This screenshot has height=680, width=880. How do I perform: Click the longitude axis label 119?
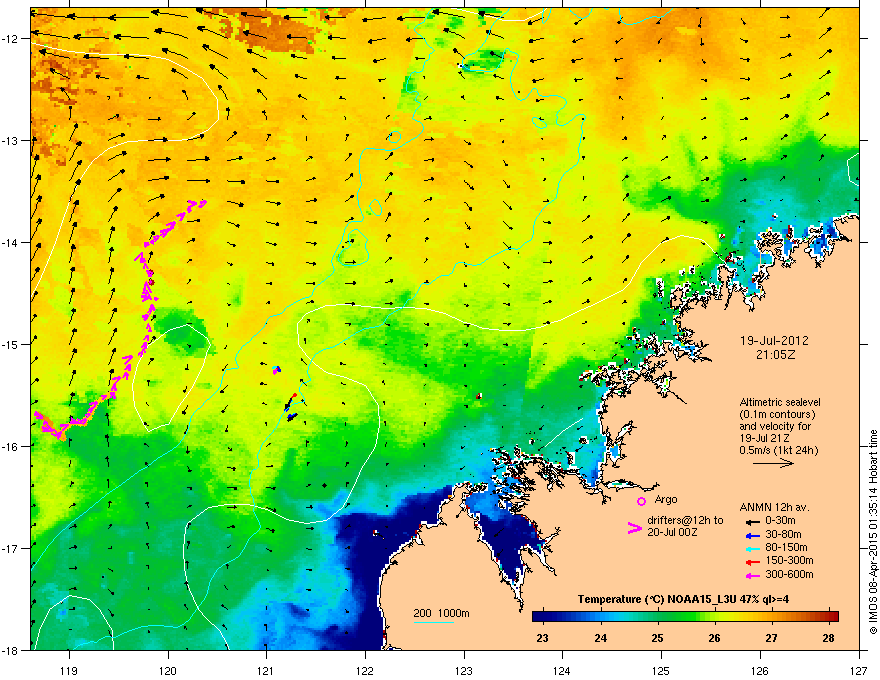coord(69,670)
